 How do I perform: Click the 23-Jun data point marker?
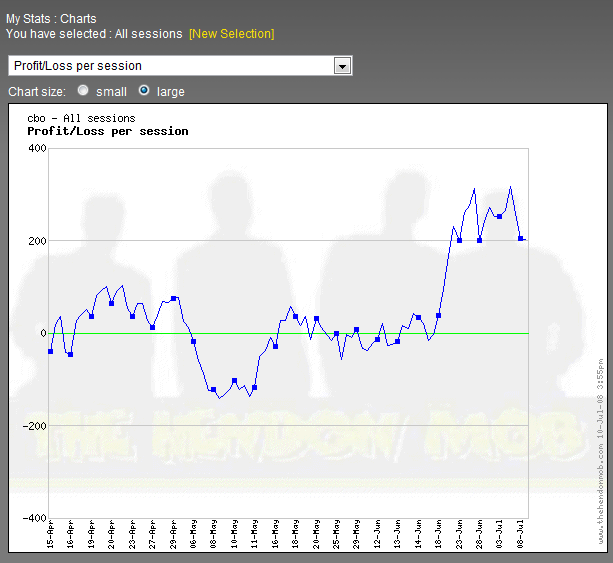[x=459, y=240]
